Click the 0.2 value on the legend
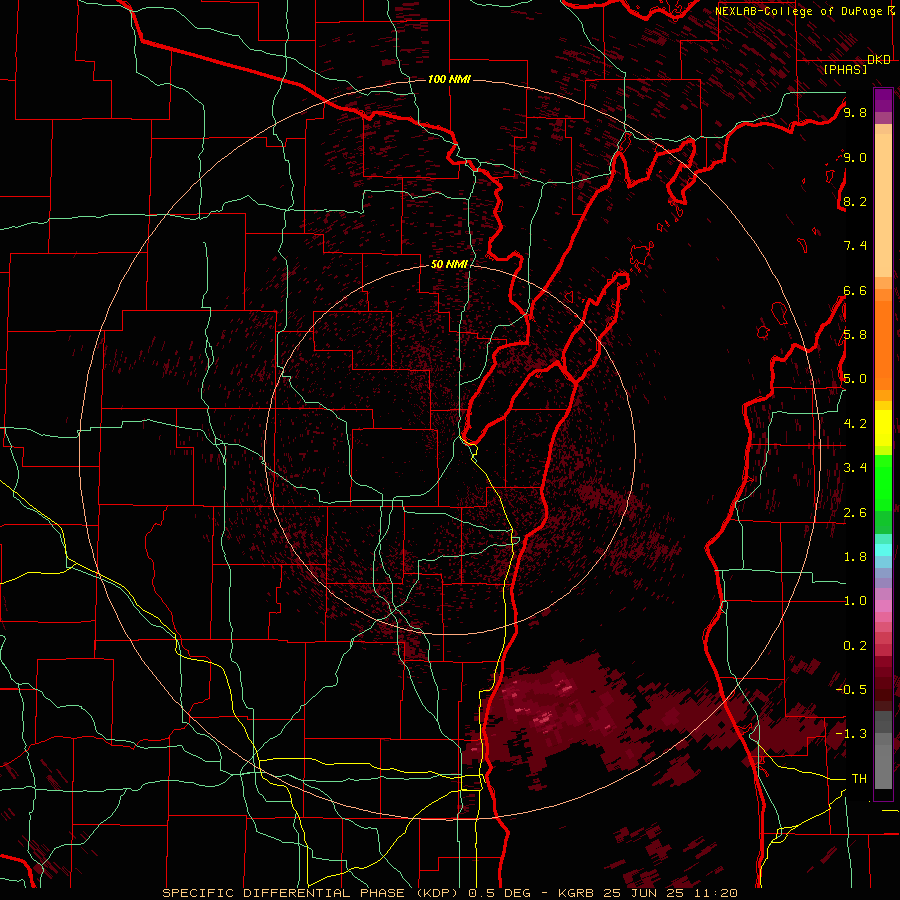Screen dimensions: 900x900 click(855, 646)
